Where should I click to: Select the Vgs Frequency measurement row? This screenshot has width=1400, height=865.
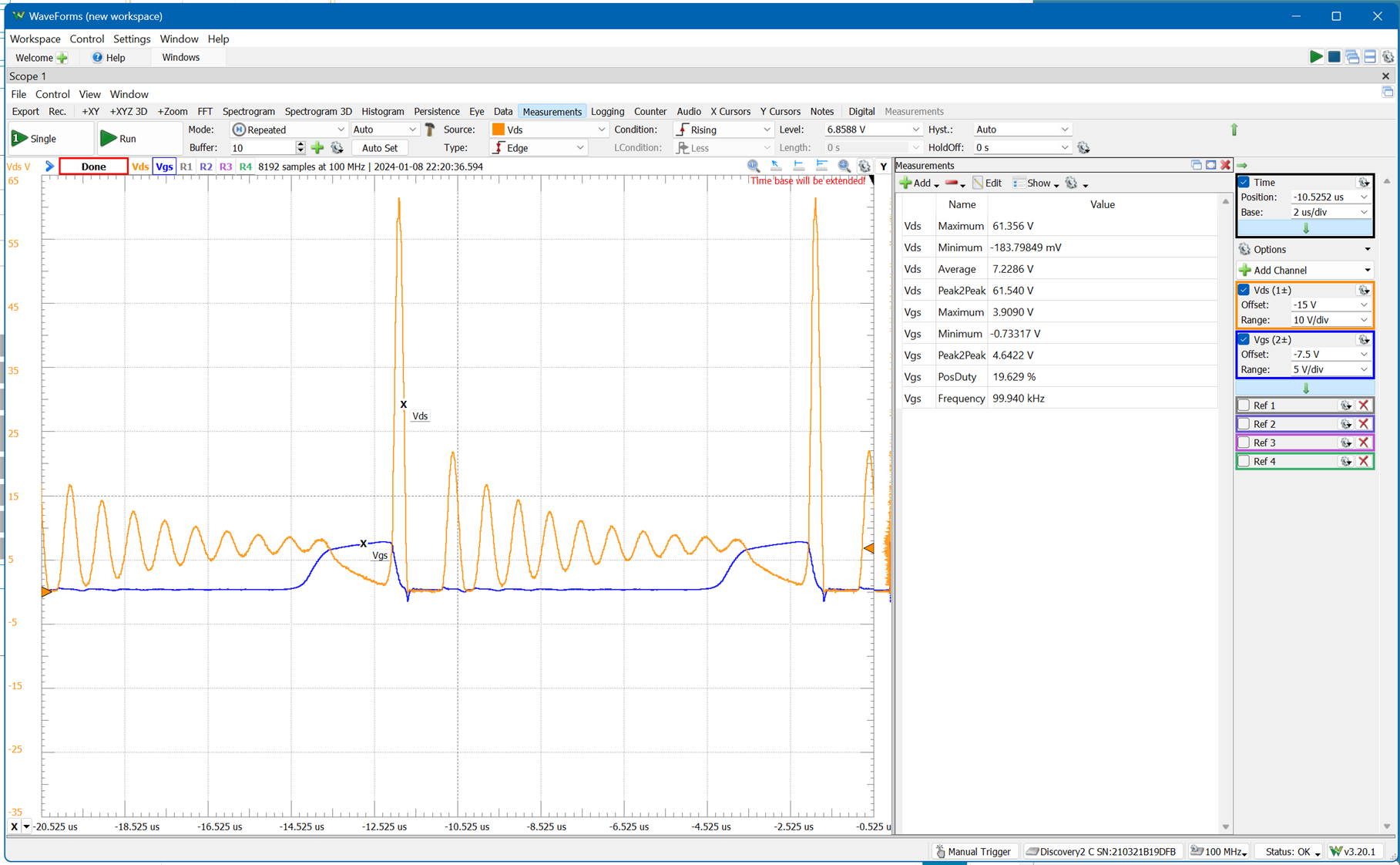coord(1059,399)
